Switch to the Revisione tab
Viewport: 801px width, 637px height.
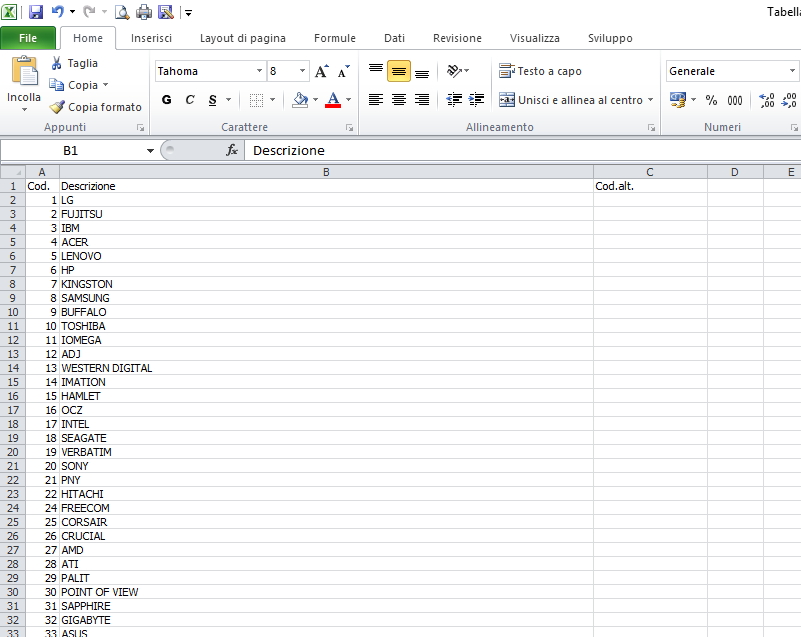(x=457, y=38)
